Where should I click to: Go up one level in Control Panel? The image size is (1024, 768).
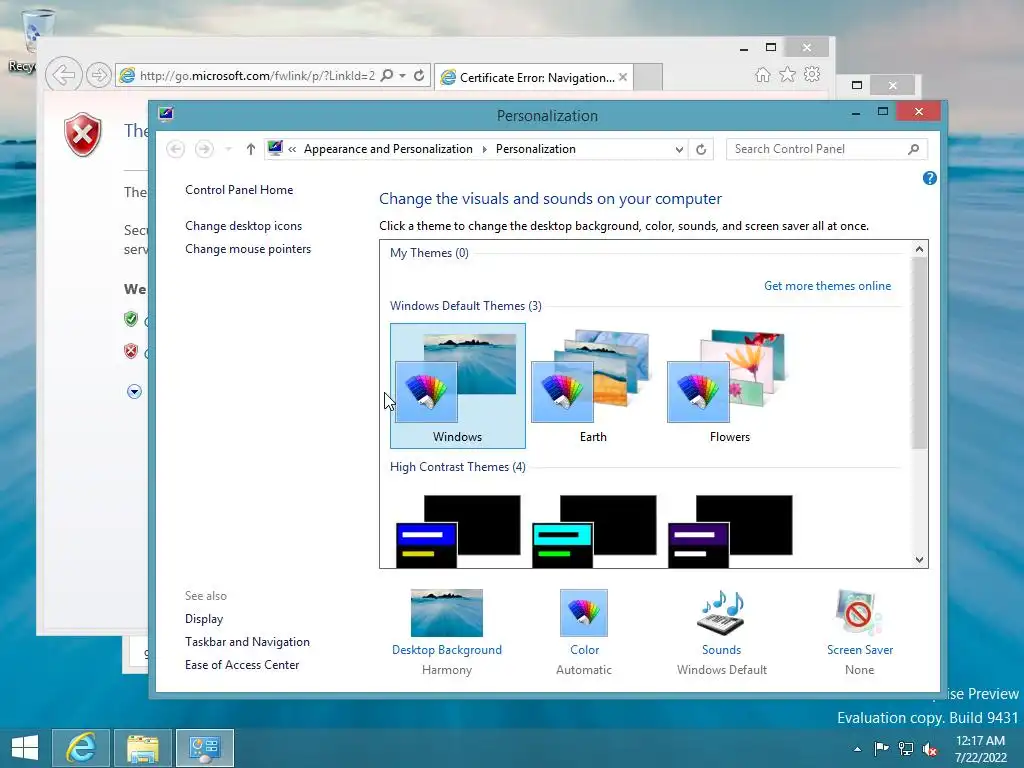250,149
